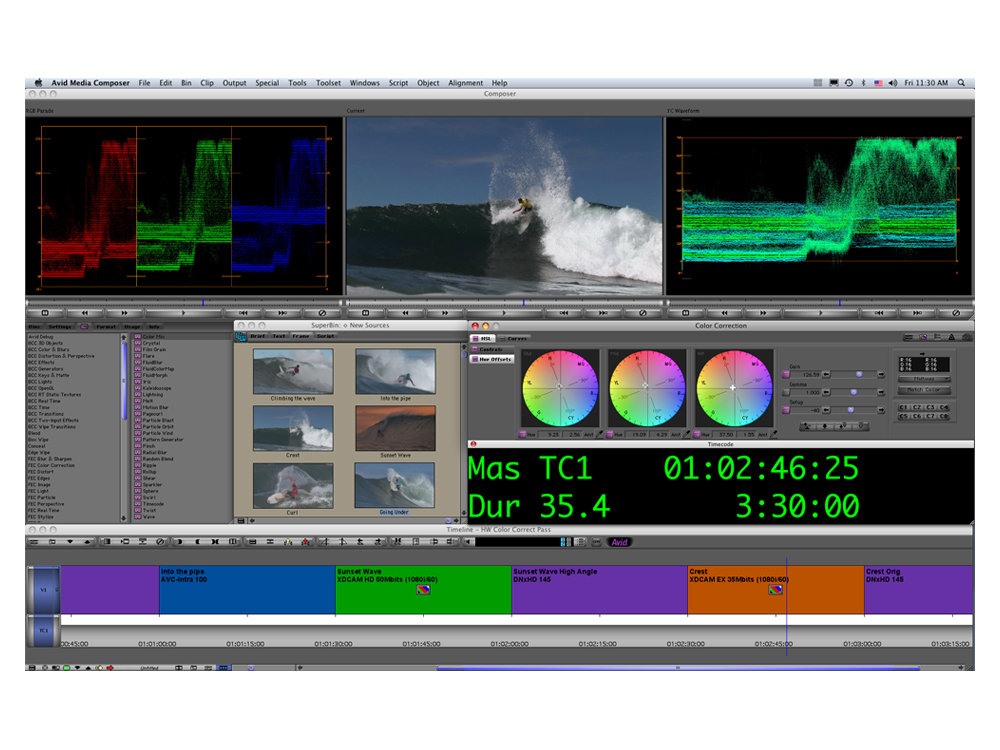Click the color correction effect icon on Sunset Wave clip

tap(424, 590)
